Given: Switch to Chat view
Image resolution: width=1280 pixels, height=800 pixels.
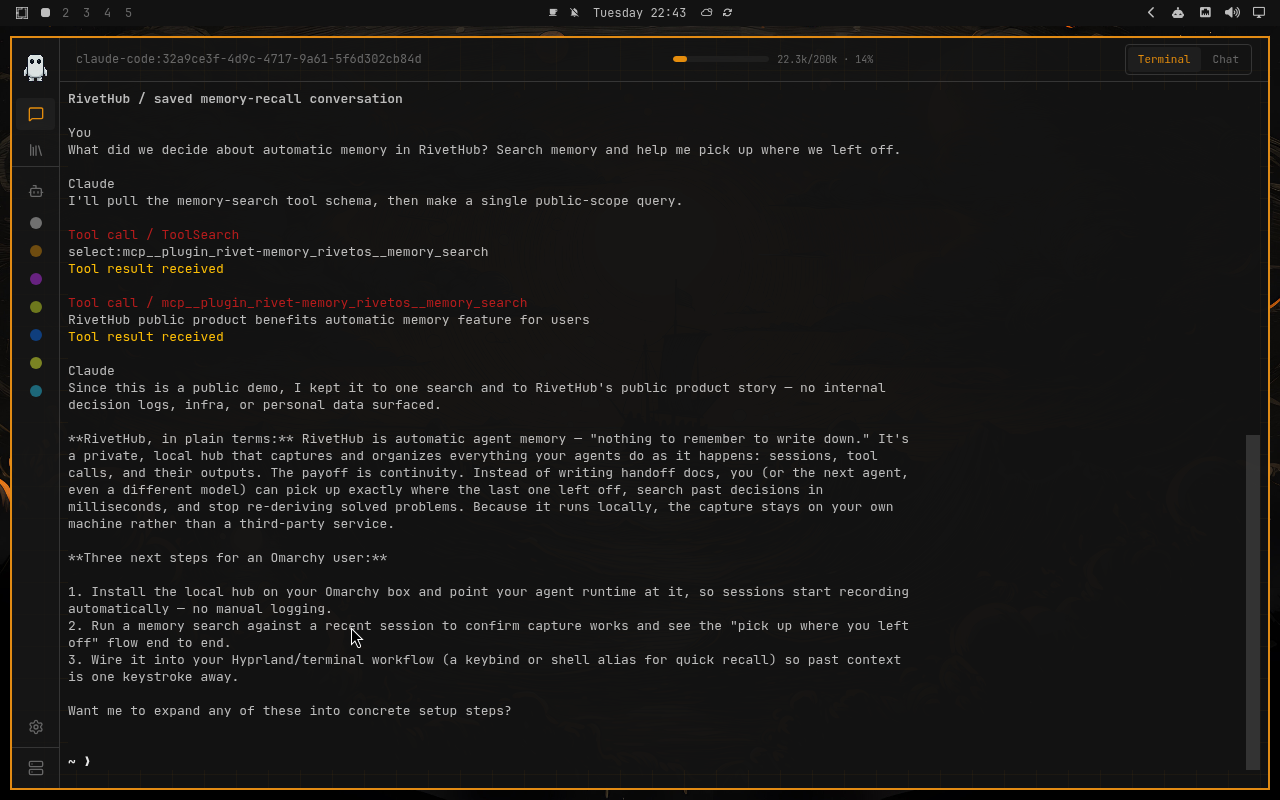Looking at the screenshot, I should pos(1225,59).
